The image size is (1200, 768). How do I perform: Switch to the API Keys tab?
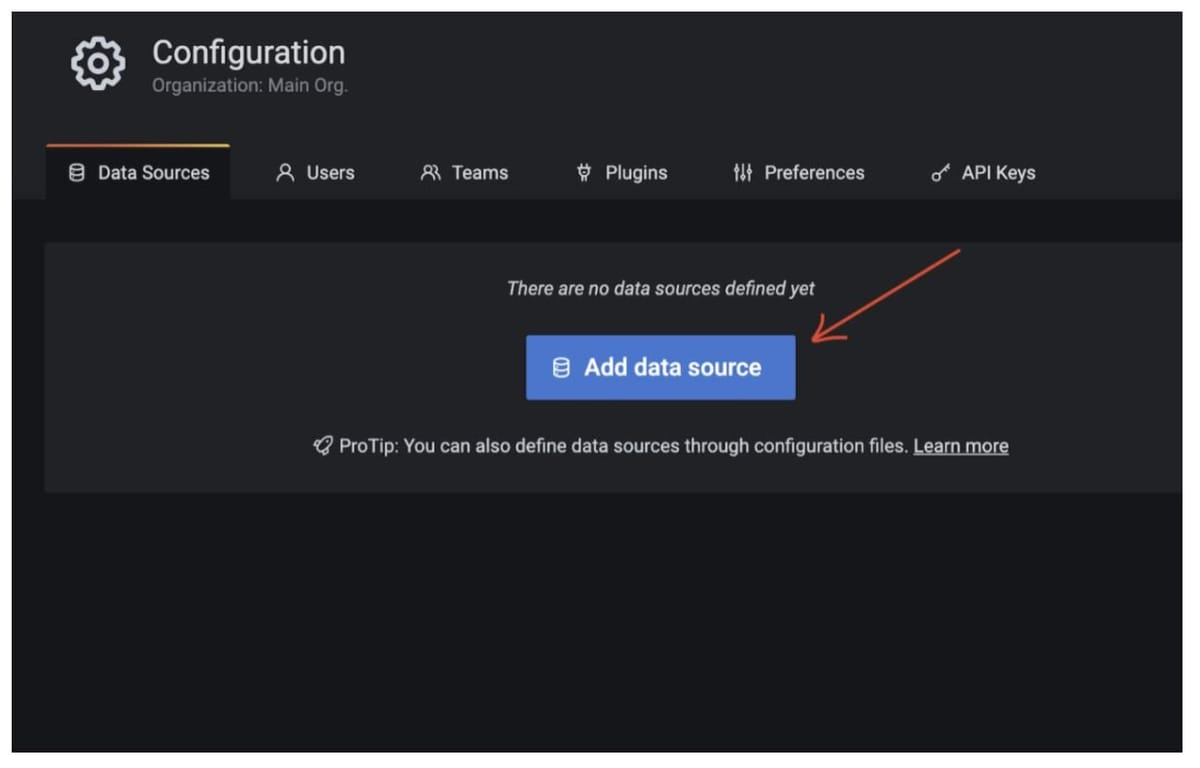pos(982,172)
